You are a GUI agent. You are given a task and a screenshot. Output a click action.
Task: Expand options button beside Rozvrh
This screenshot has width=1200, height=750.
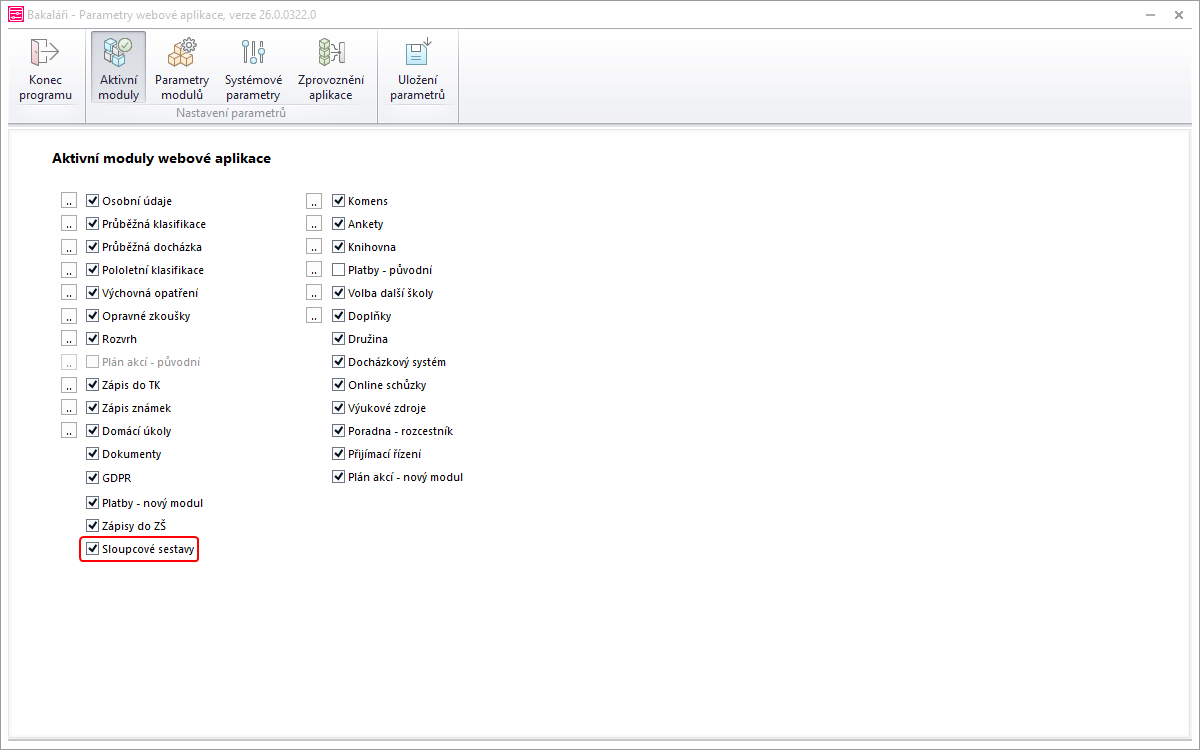pos(69,339)
